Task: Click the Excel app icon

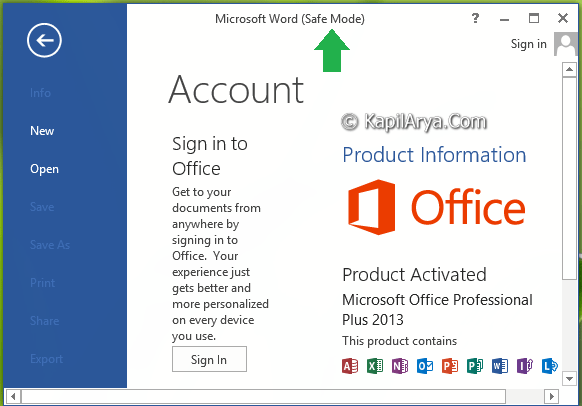Action: click(x=375, y=366)
